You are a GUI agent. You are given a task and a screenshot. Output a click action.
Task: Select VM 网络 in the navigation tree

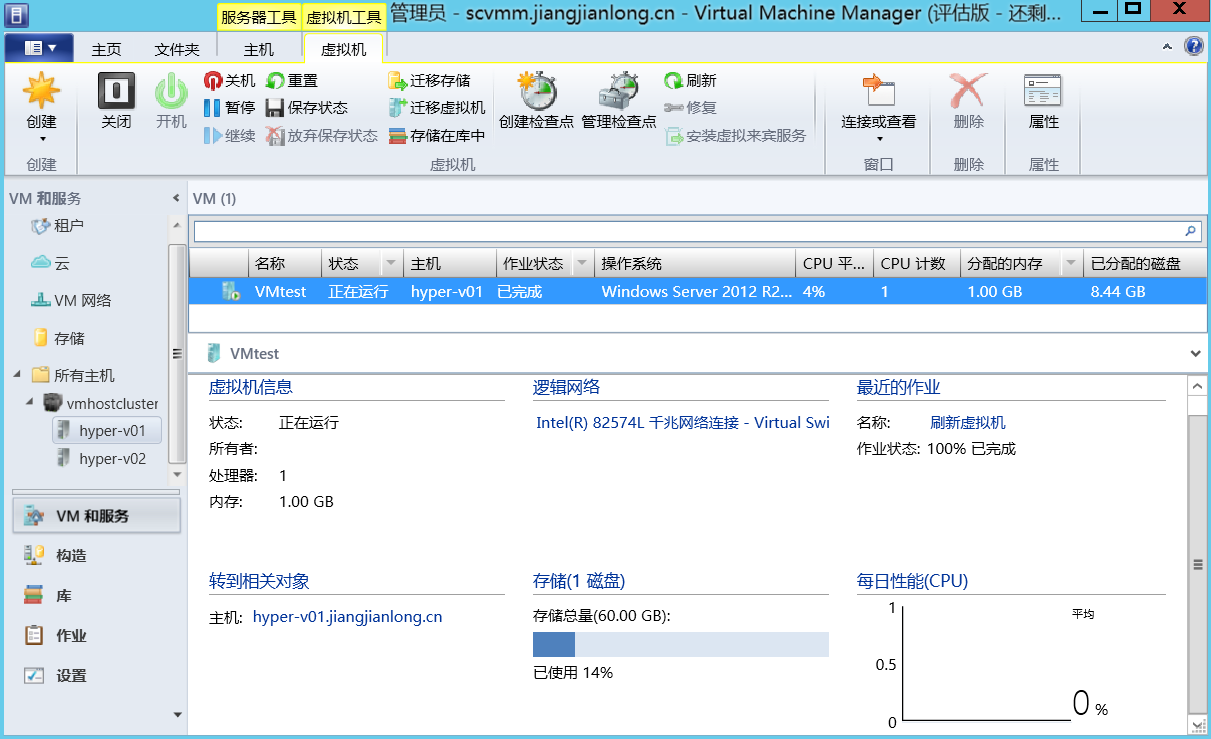[71, 300]
